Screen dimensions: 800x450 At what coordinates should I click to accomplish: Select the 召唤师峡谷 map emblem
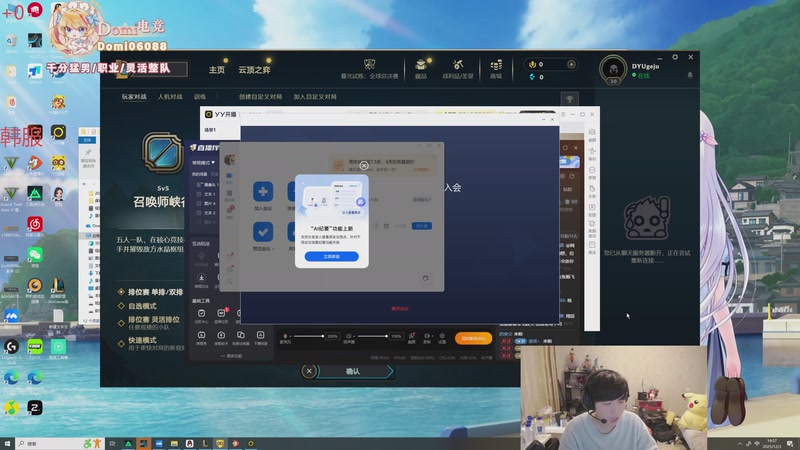pyautogui.click(x=162, y=153)
